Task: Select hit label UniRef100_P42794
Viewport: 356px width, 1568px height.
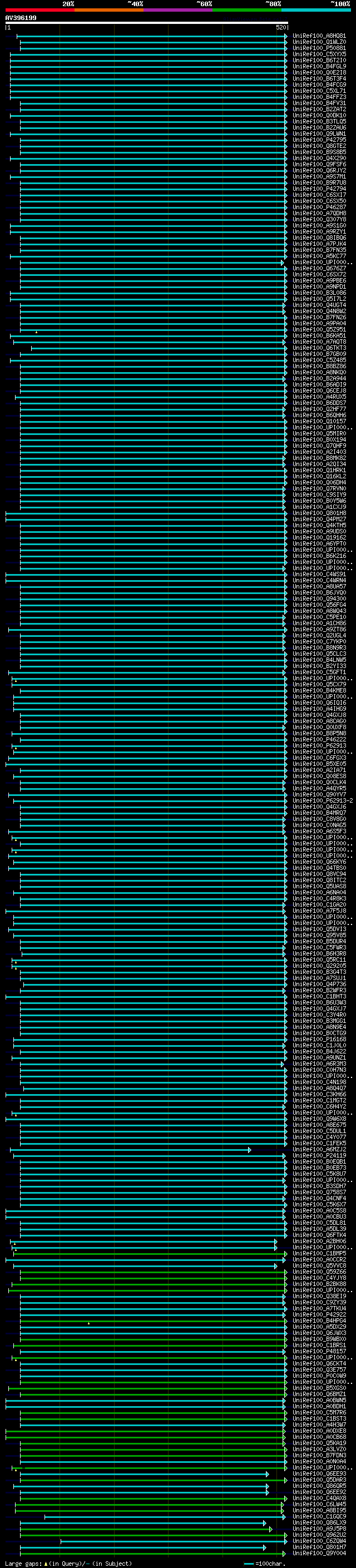Action: (x=319, y=189)
